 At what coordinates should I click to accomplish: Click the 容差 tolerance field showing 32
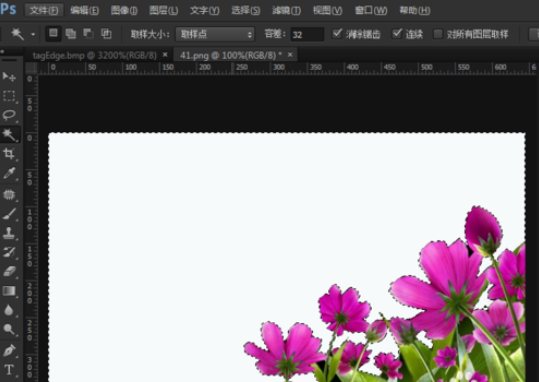click(x=307, y=34)
